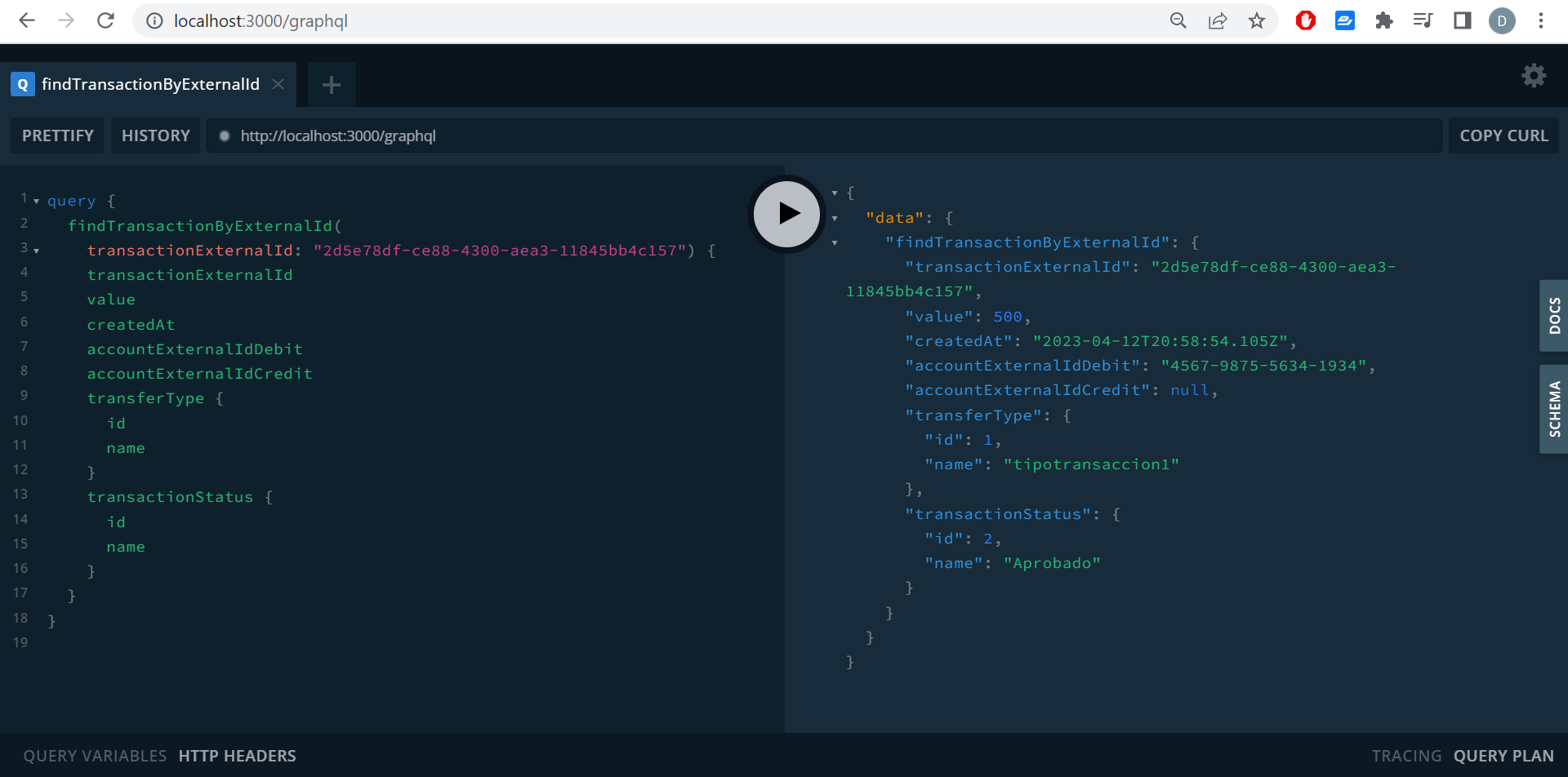
Task: Collapse the data object in the response panel
Action: click(x=834, y=217)
